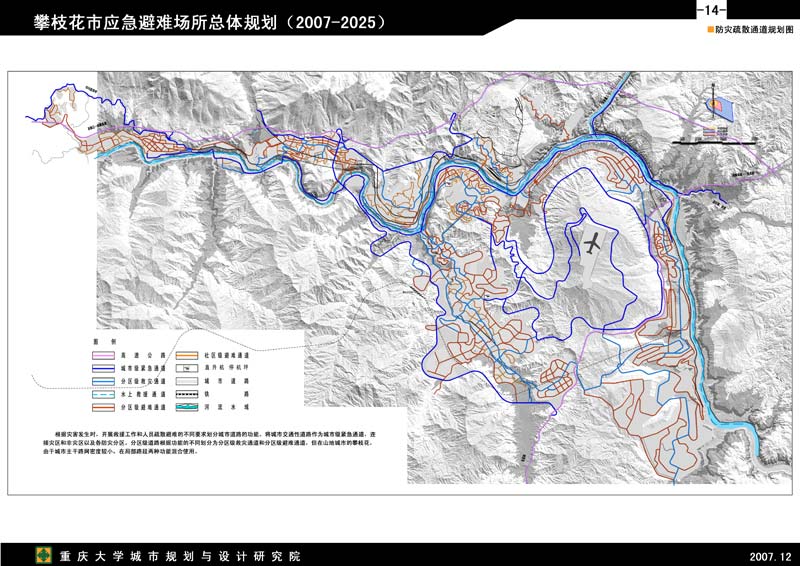Click the 重庆大学城市规划与设计研究院 footer text
The image size is (800, 566).
(180, 556)
